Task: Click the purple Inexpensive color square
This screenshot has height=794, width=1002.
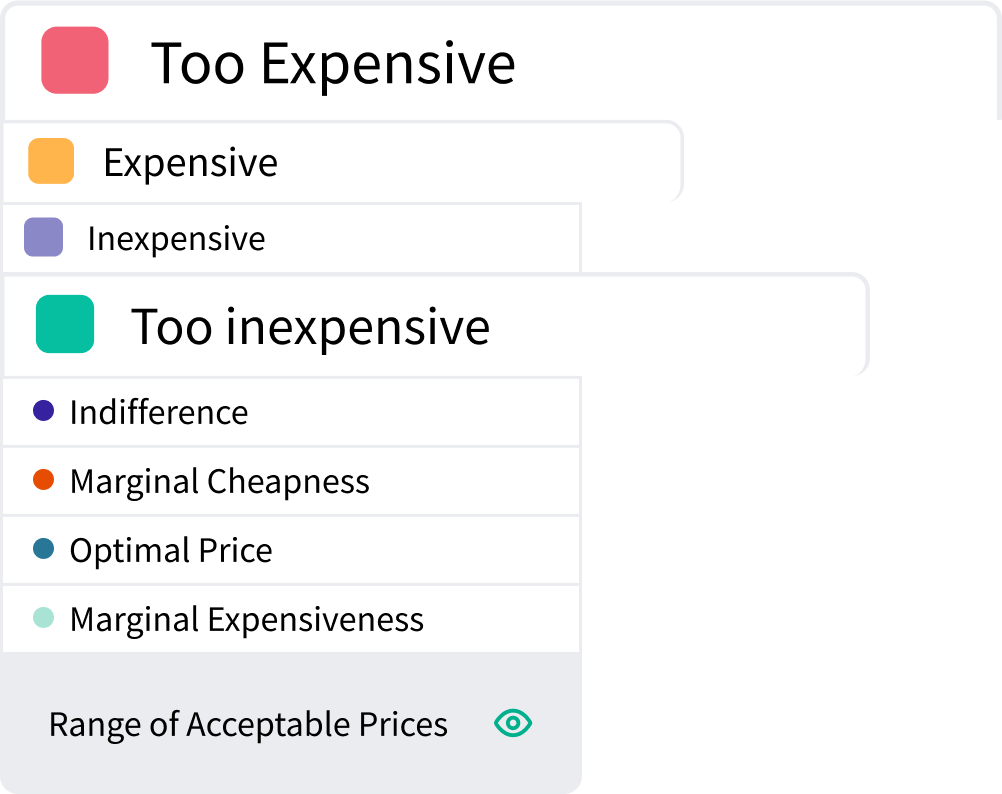Action: [43, 237]
